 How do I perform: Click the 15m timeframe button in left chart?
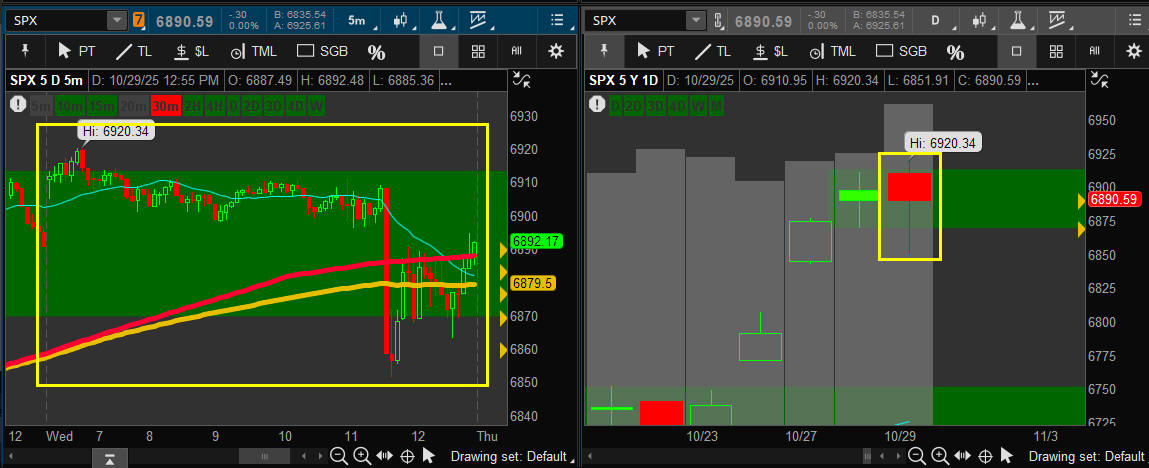pyautogui.click(x=100, y=105)
